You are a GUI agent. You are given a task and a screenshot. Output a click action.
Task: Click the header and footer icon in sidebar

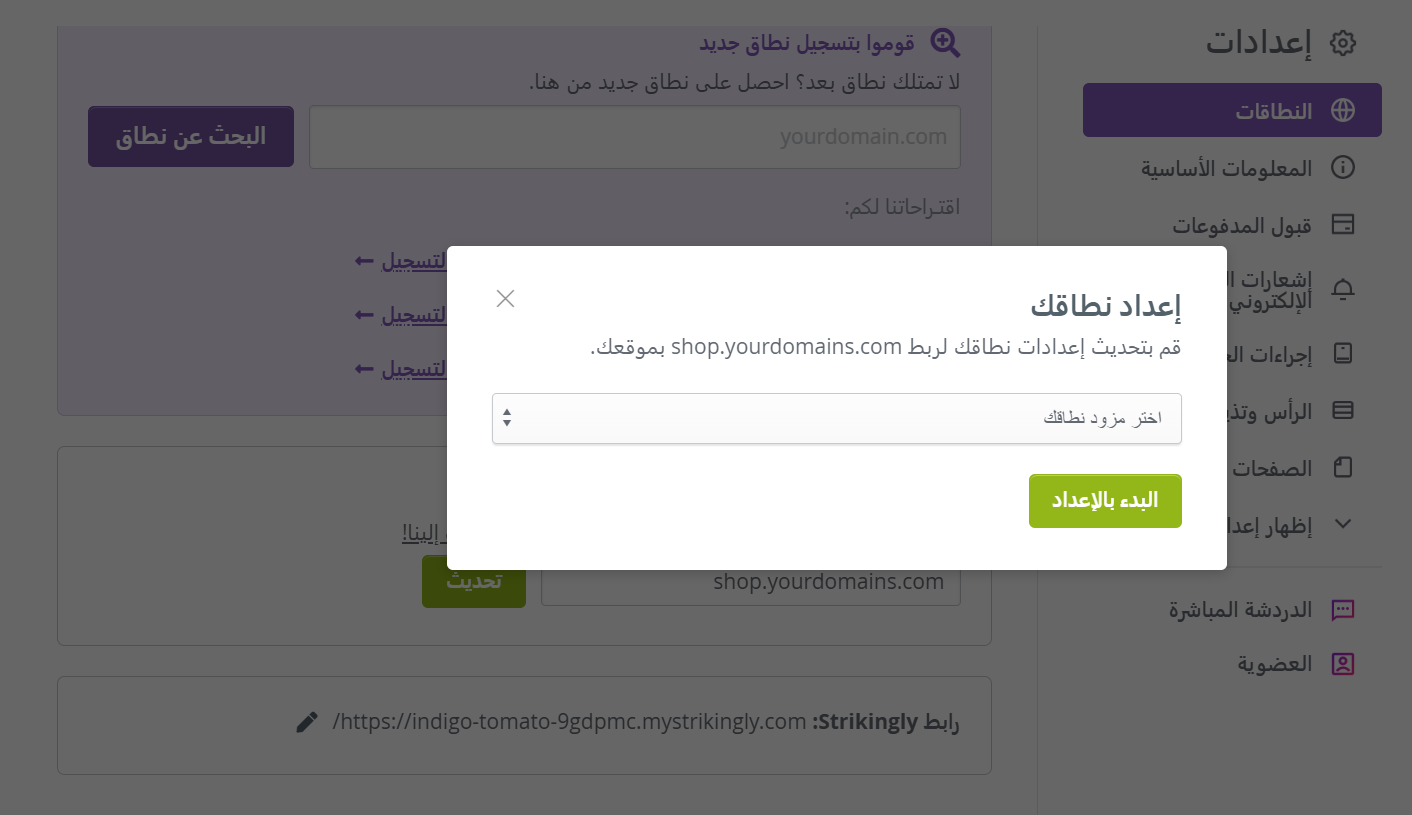pos(1343,410)
